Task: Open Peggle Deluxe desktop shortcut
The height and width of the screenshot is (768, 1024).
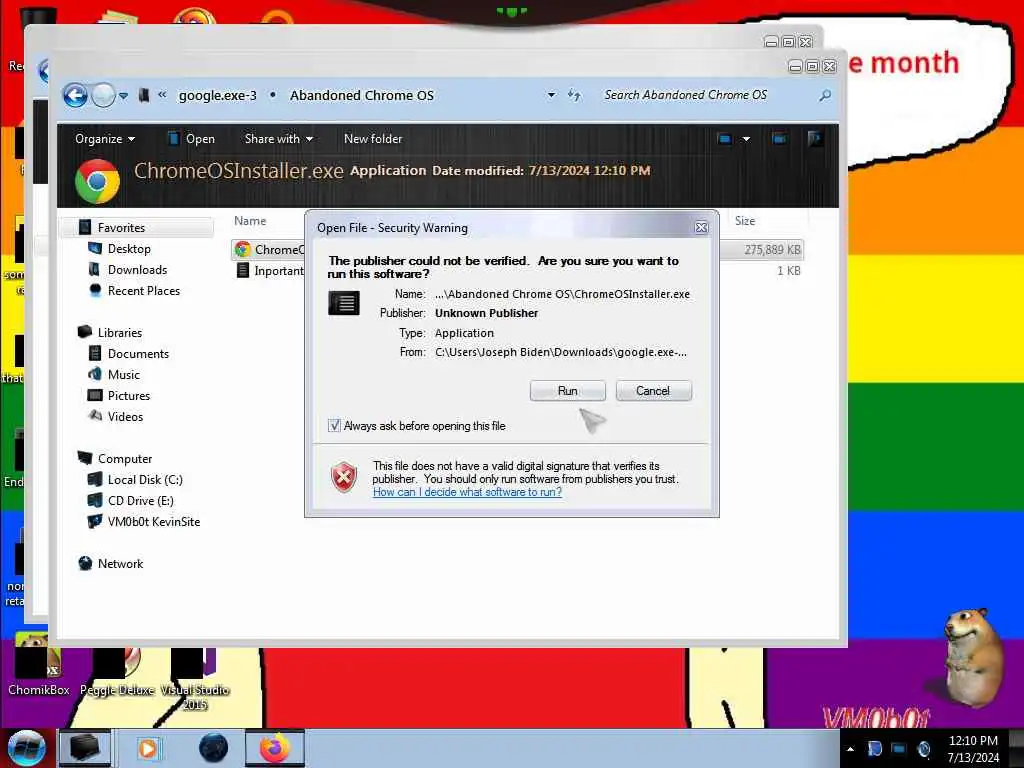Action: 117,672
